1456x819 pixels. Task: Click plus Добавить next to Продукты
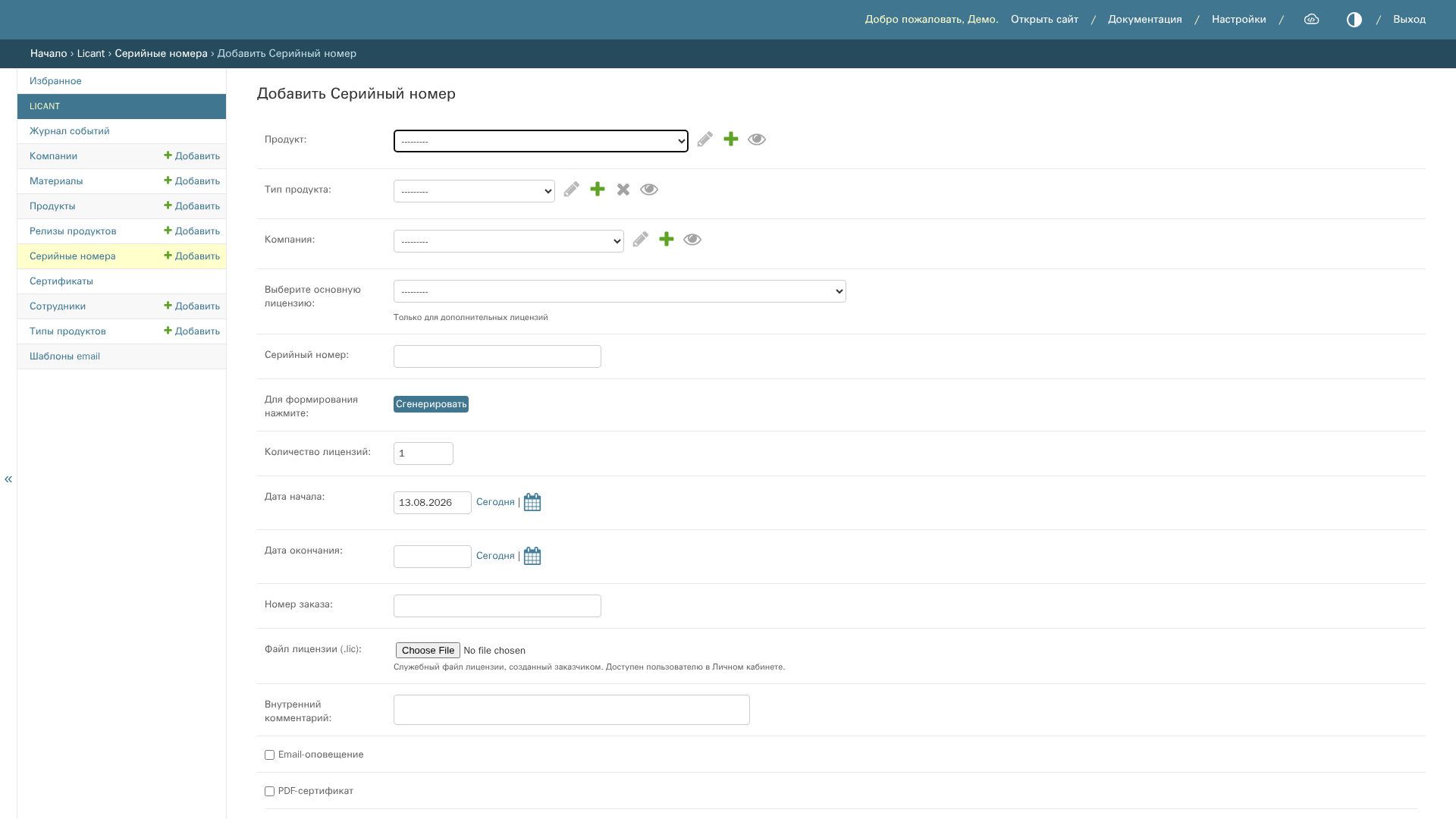192,206
